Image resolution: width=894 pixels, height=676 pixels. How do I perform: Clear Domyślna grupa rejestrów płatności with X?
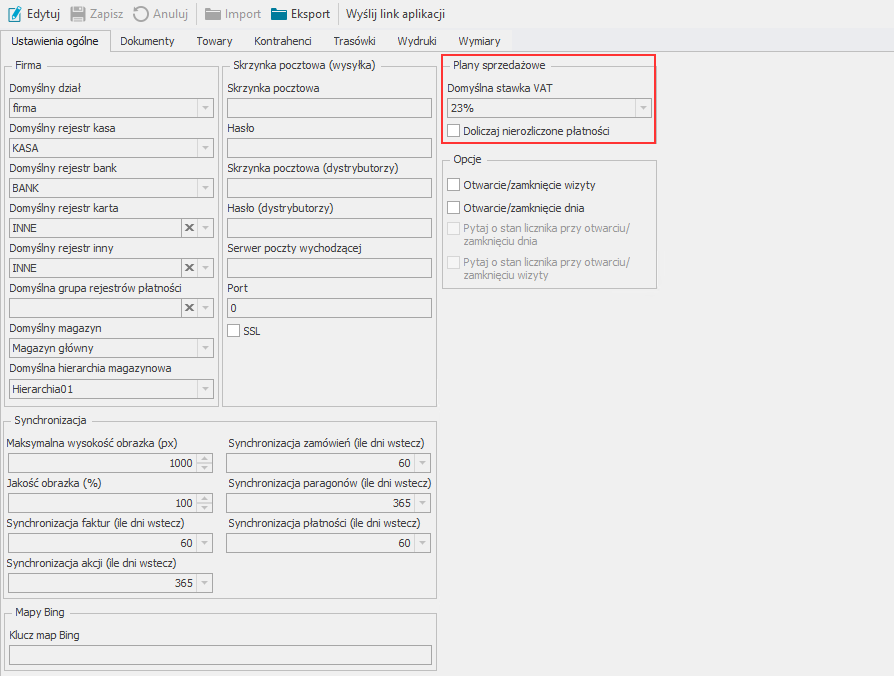pos(188,308)
